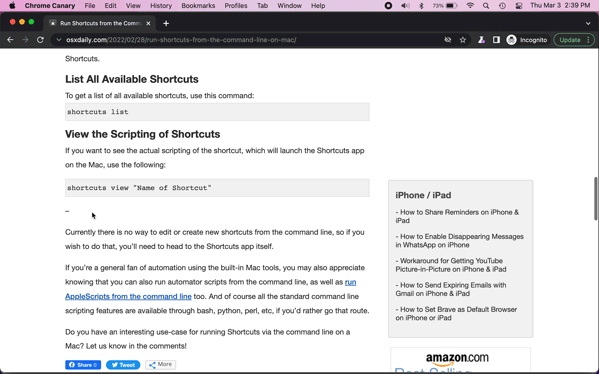
Task: Open the side panel icon
Action: [496, 40]
